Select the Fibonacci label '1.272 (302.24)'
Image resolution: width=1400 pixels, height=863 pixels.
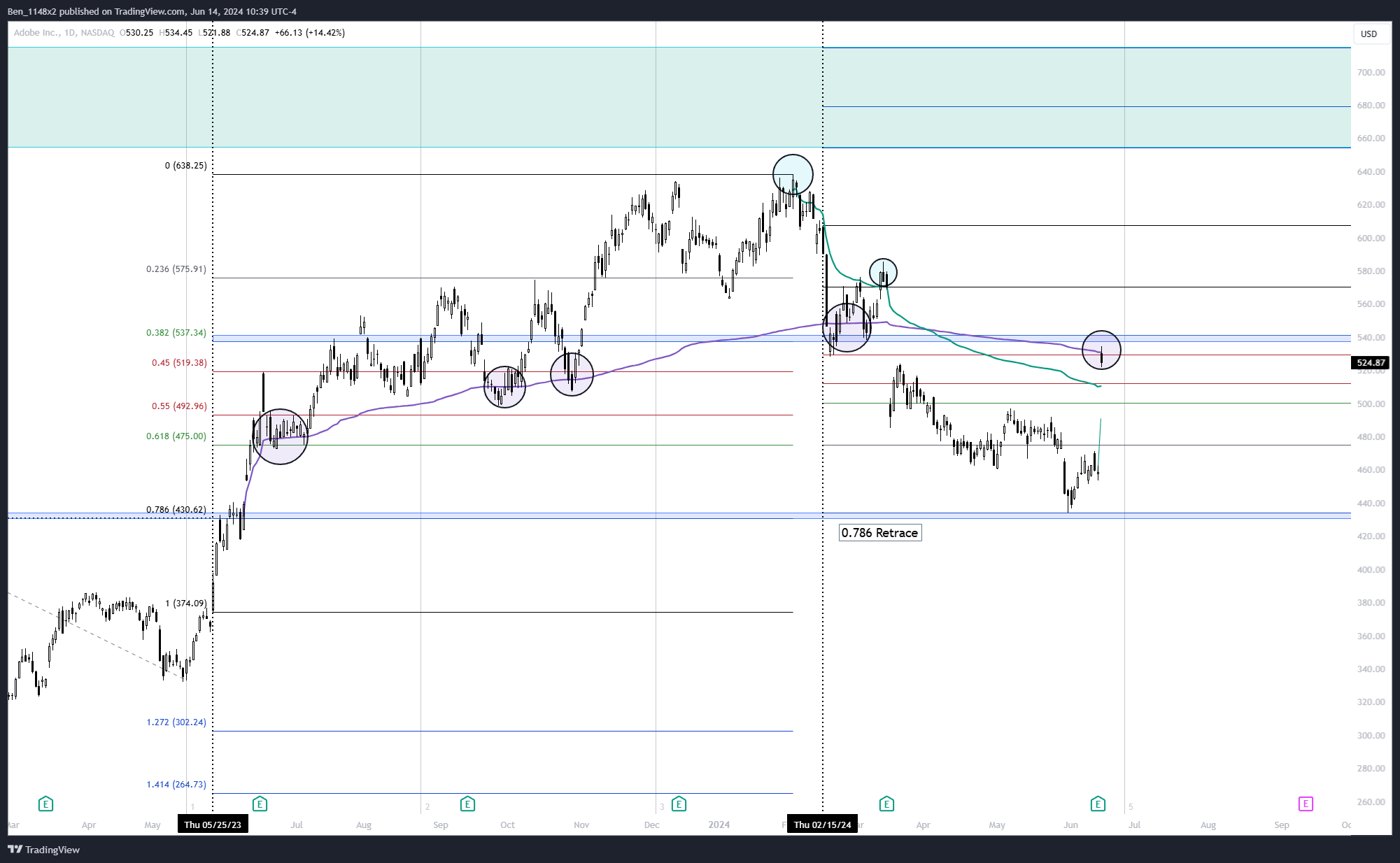pos(176,722)
